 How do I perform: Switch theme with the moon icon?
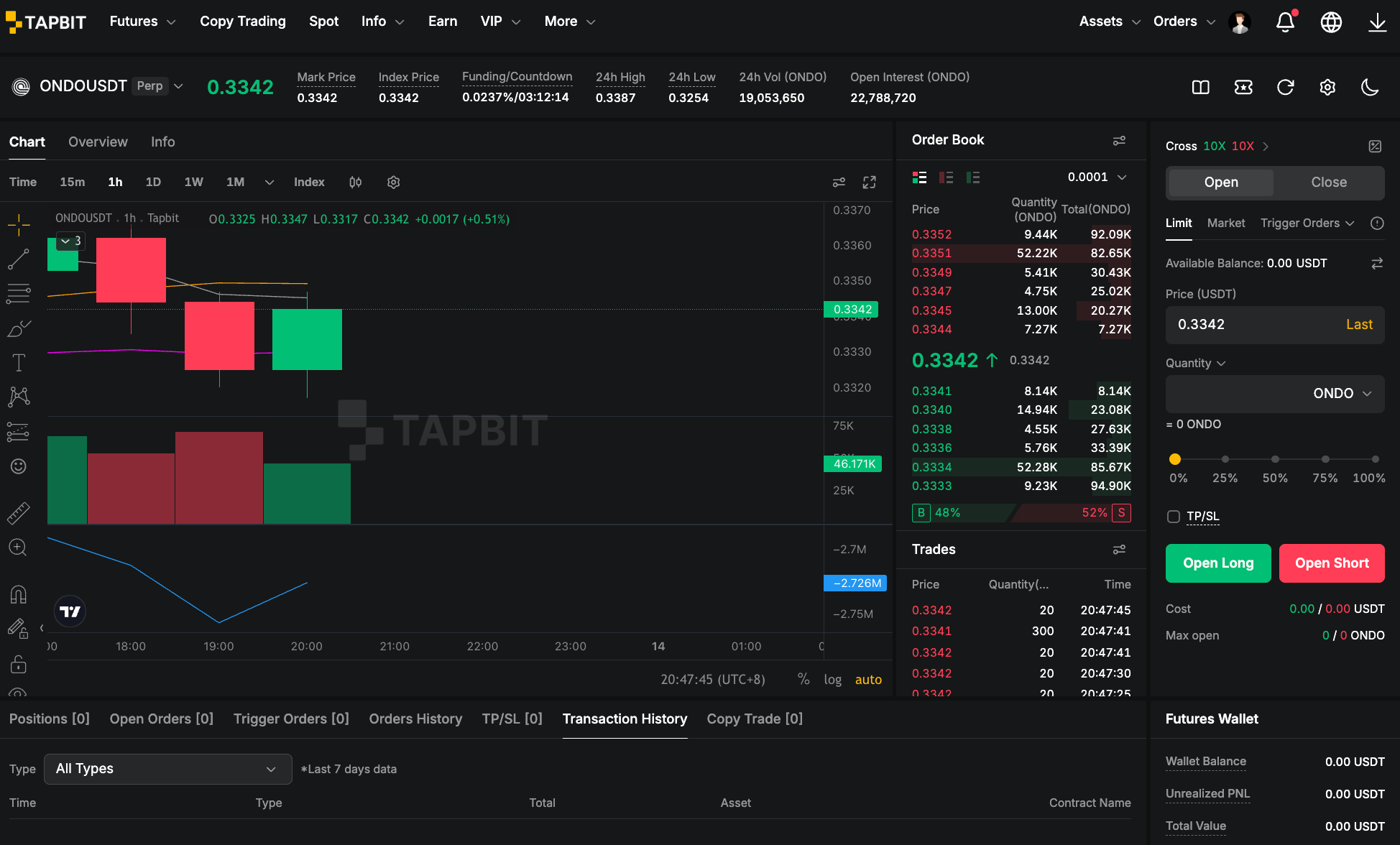[x=1370, y=87]
